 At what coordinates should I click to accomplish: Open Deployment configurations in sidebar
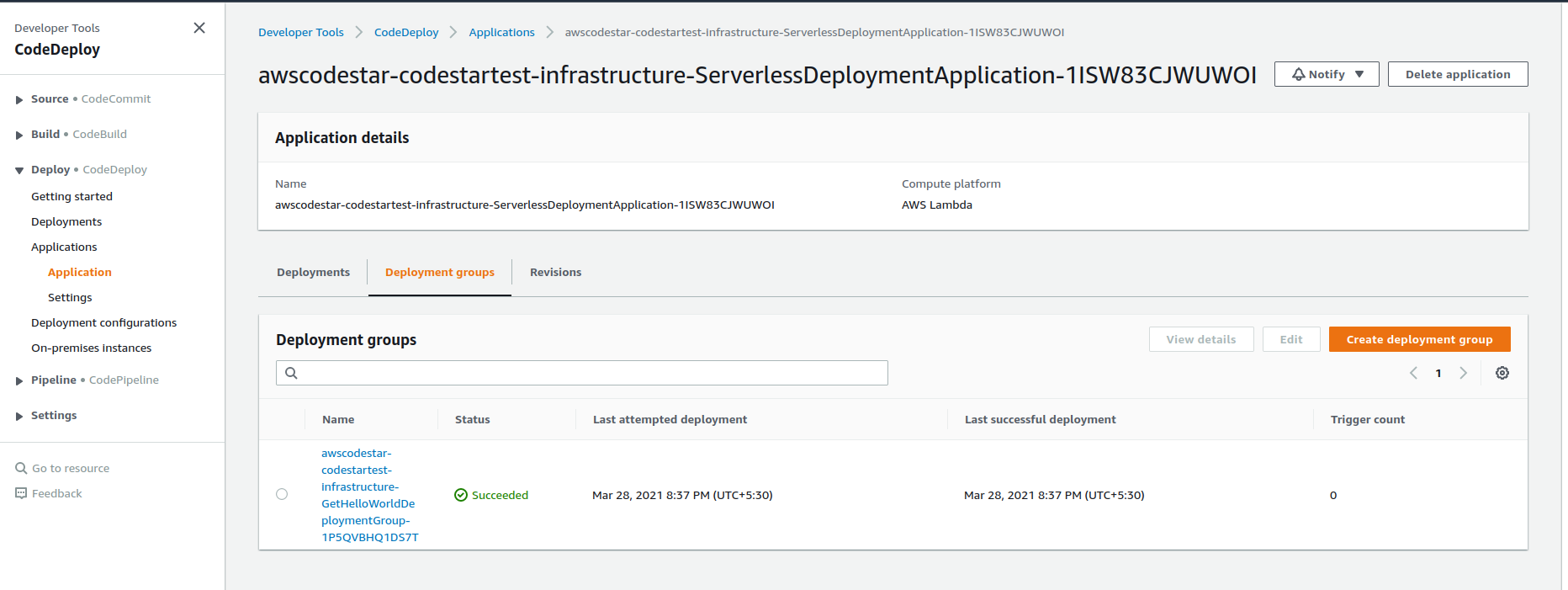click(103, 322)
